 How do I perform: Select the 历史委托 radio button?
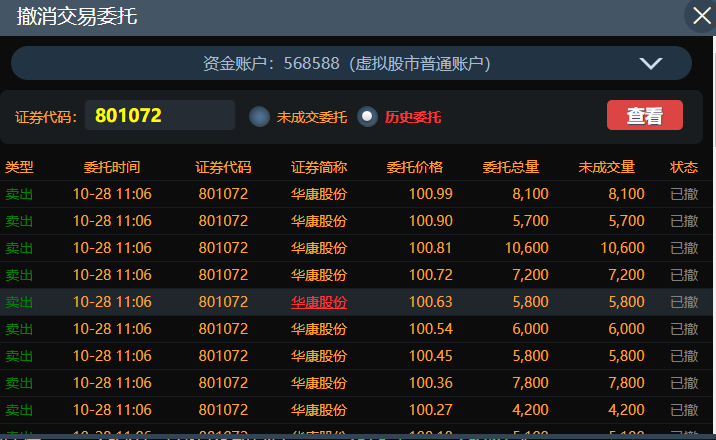click(368, 117)
